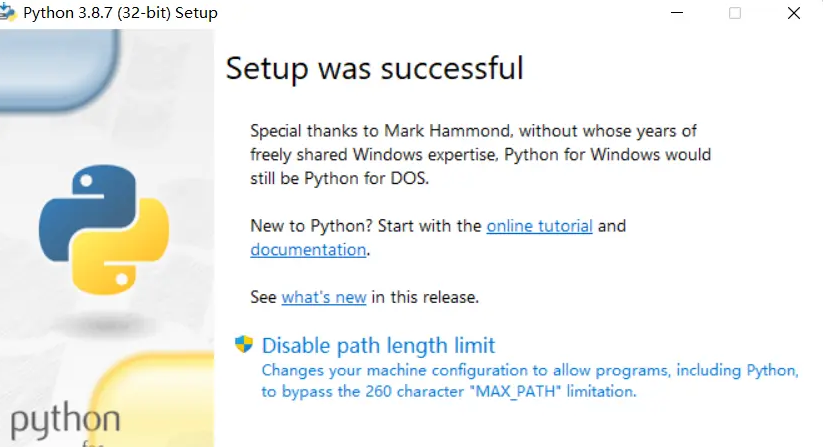Minimize the Python Setup window
The width and height of the screenshot is (823, 447).
677,13
